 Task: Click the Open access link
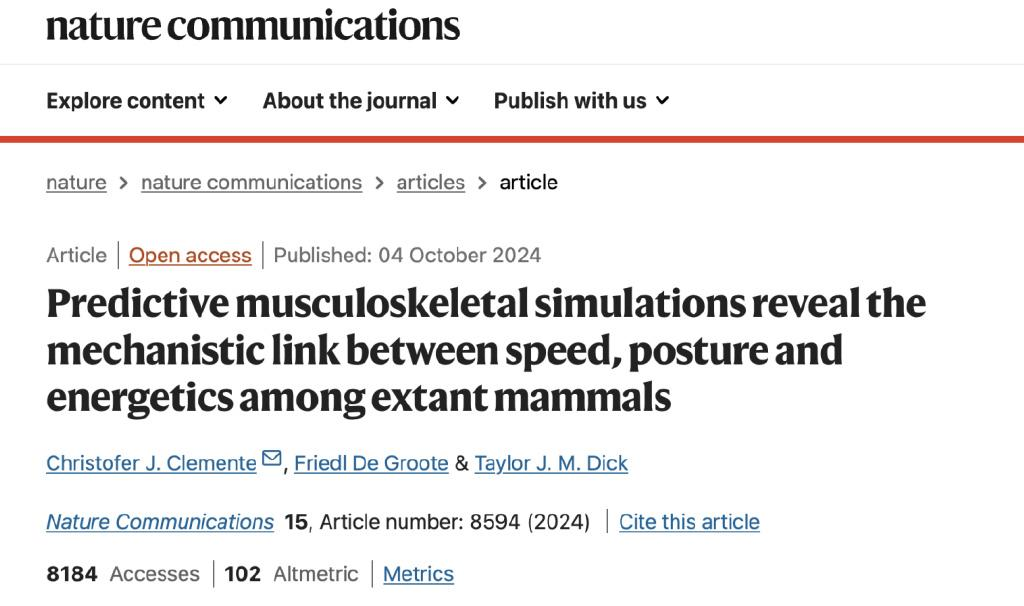(190, 255)
